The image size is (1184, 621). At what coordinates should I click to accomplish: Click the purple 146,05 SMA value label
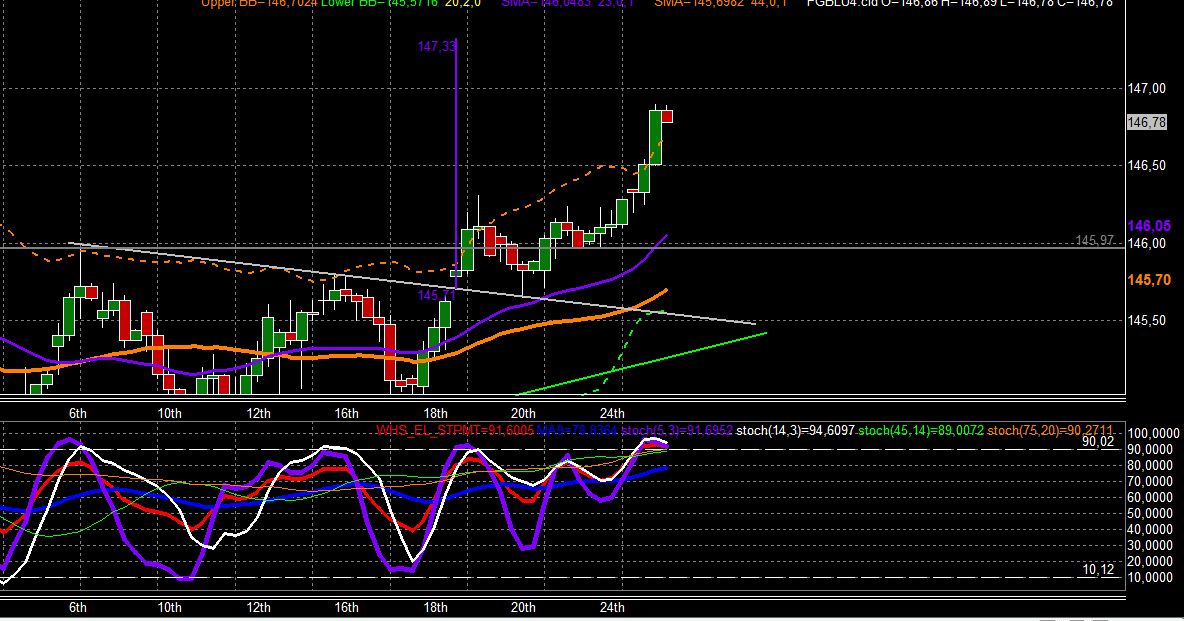pos(1149,226)
